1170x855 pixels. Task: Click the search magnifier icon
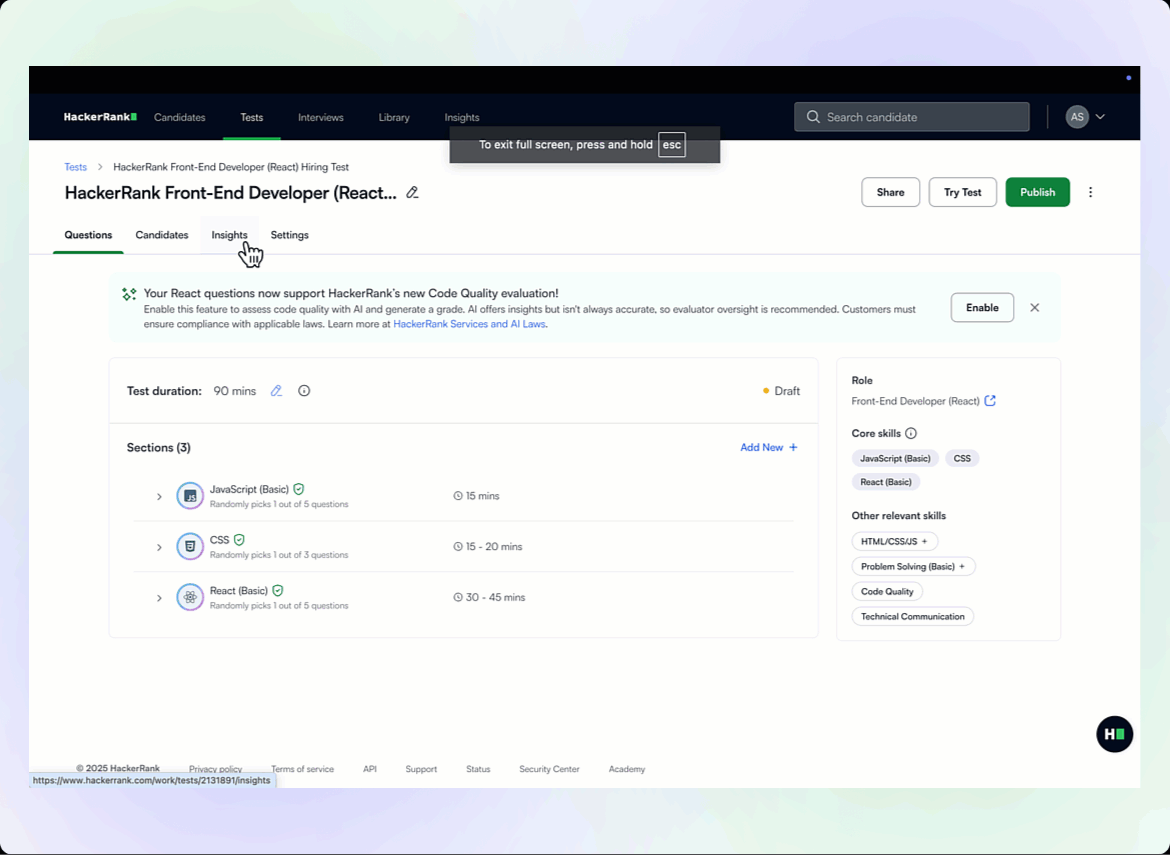(813, 117)
